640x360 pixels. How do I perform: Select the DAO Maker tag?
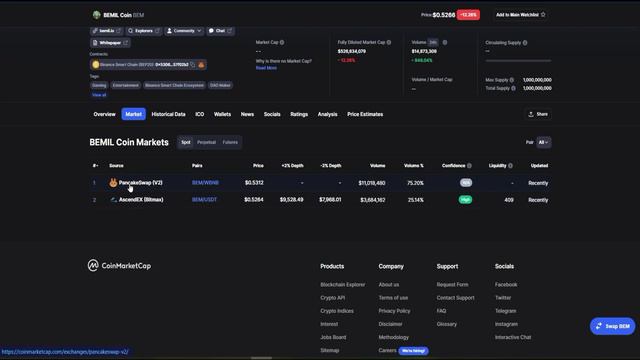(220, 85)
